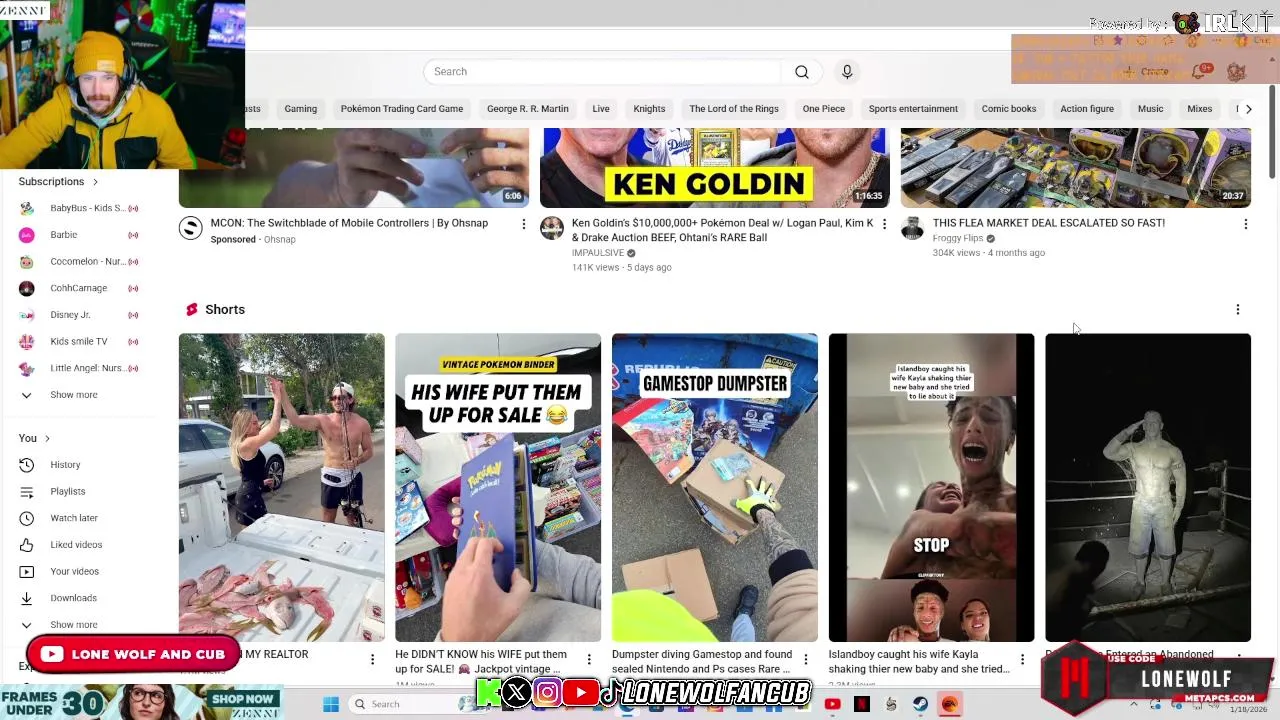Open options for WIFE put them Short

pos(589,660)
